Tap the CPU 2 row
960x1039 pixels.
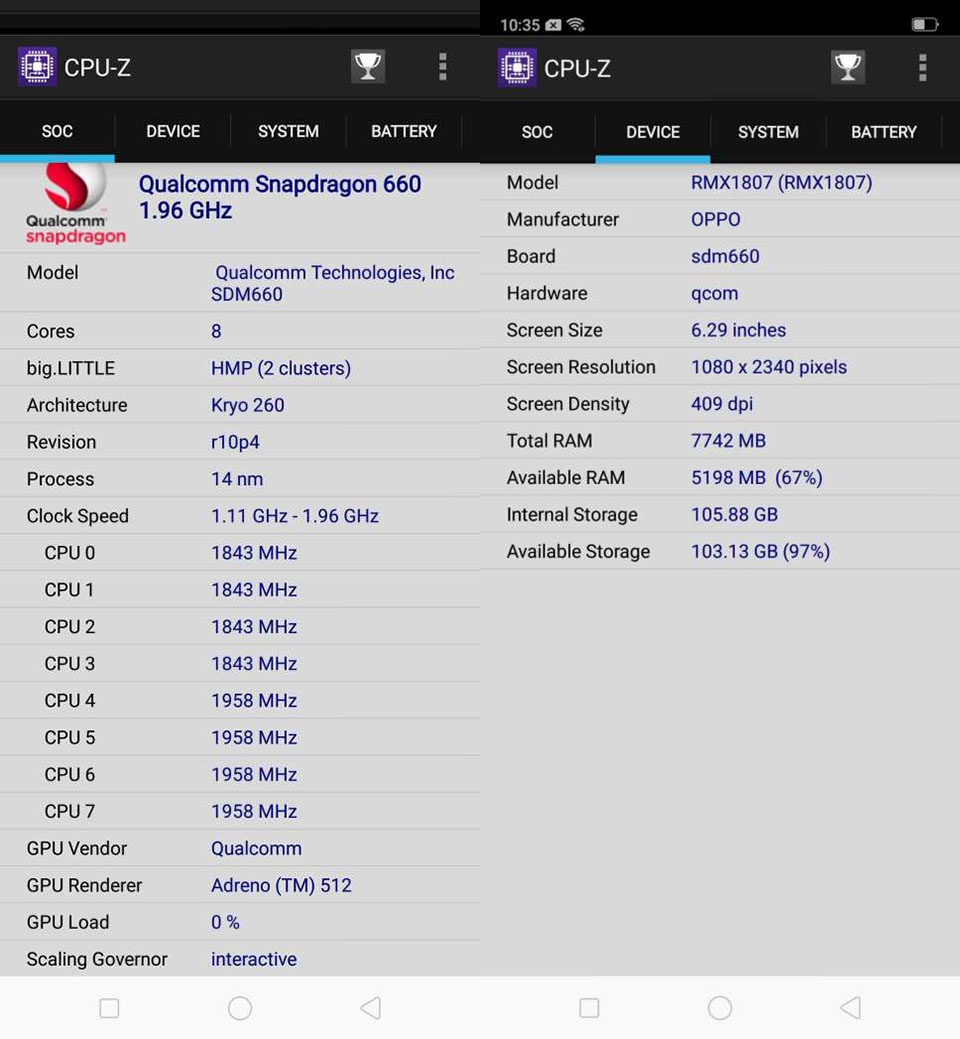point(240,626)
